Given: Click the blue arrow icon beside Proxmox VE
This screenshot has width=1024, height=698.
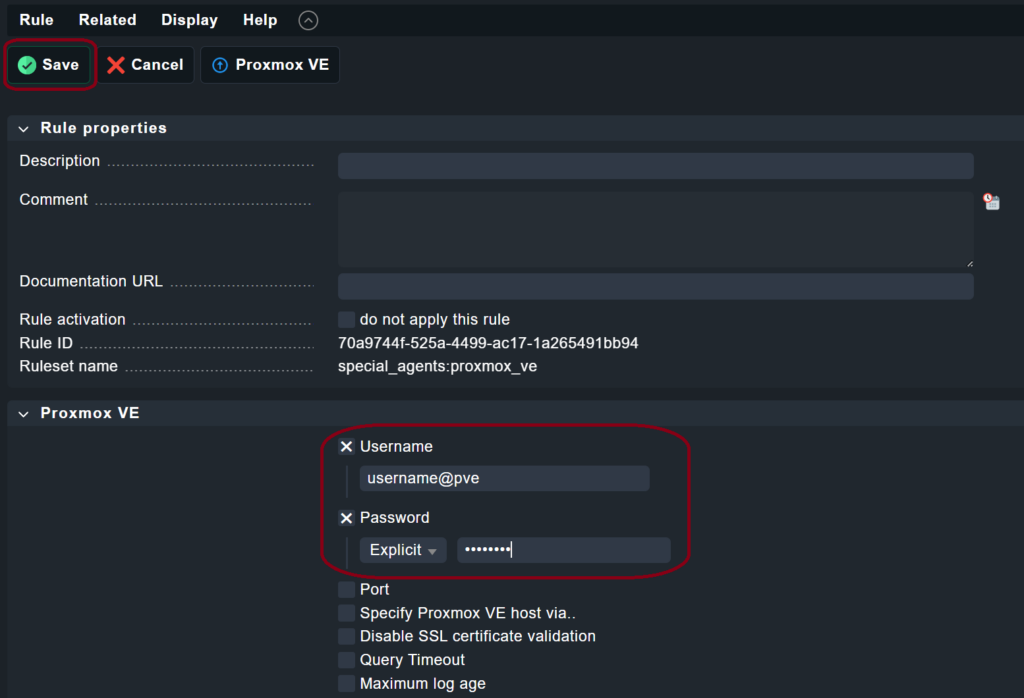Looking at the screenshot, I should (x=220, y=65).
